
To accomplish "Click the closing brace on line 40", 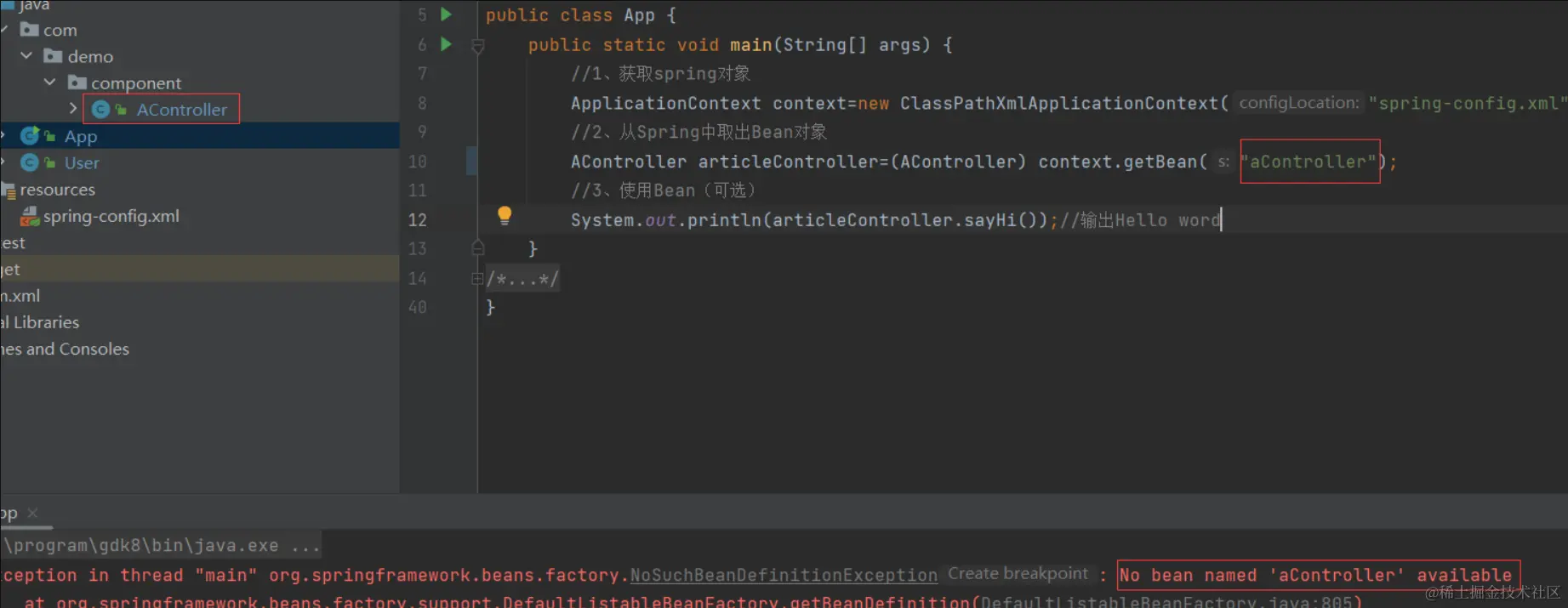I will click(x=490, y=308).
